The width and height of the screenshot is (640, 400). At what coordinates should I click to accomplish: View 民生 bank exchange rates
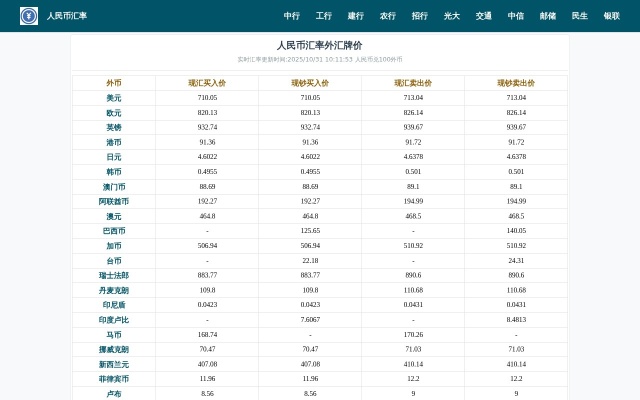580,16
